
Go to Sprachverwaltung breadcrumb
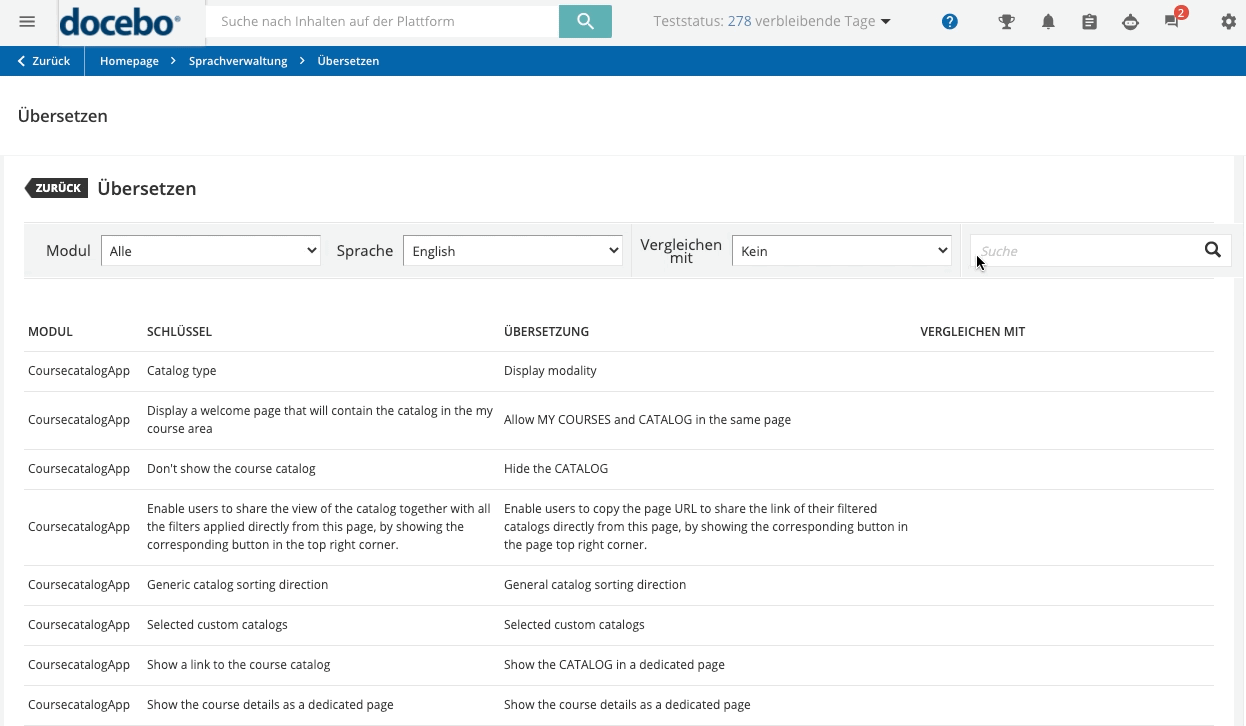[238, 61]
